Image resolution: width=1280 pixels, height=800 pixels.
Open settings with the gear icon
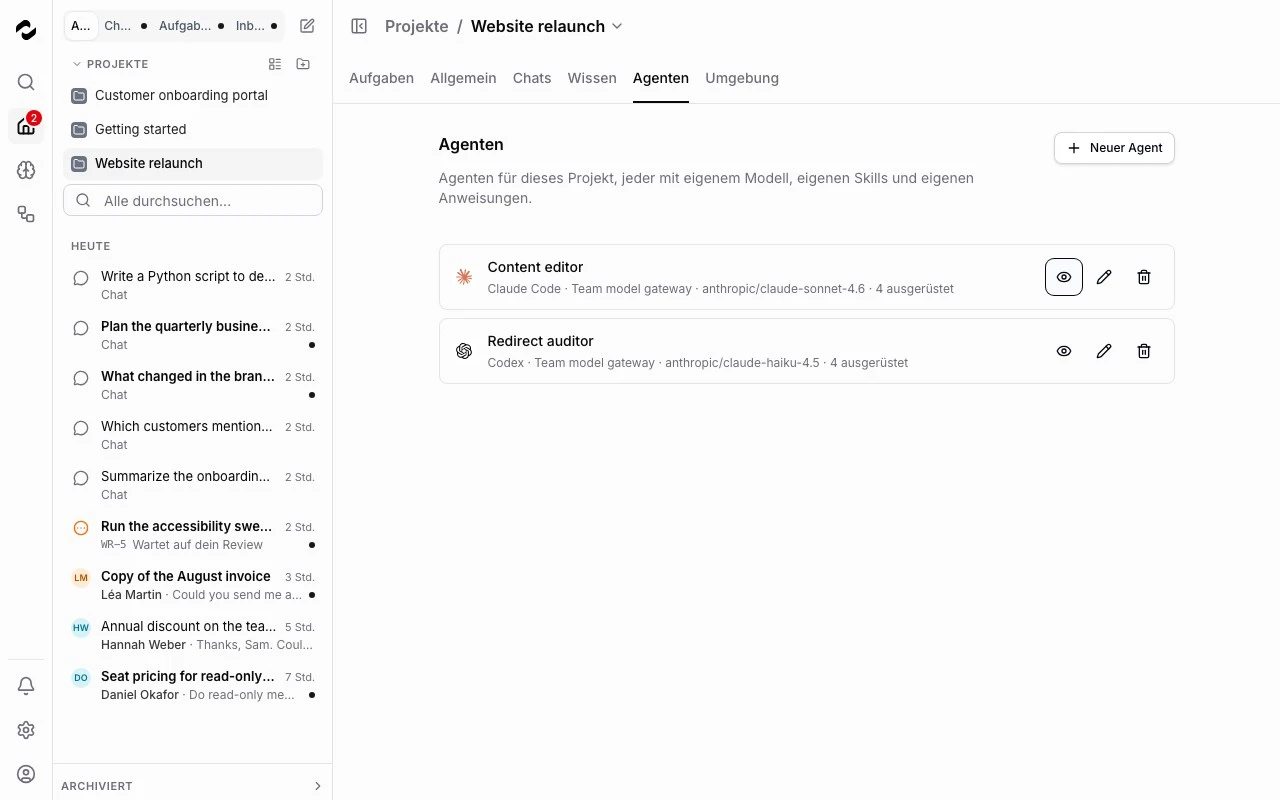(26, 730)
